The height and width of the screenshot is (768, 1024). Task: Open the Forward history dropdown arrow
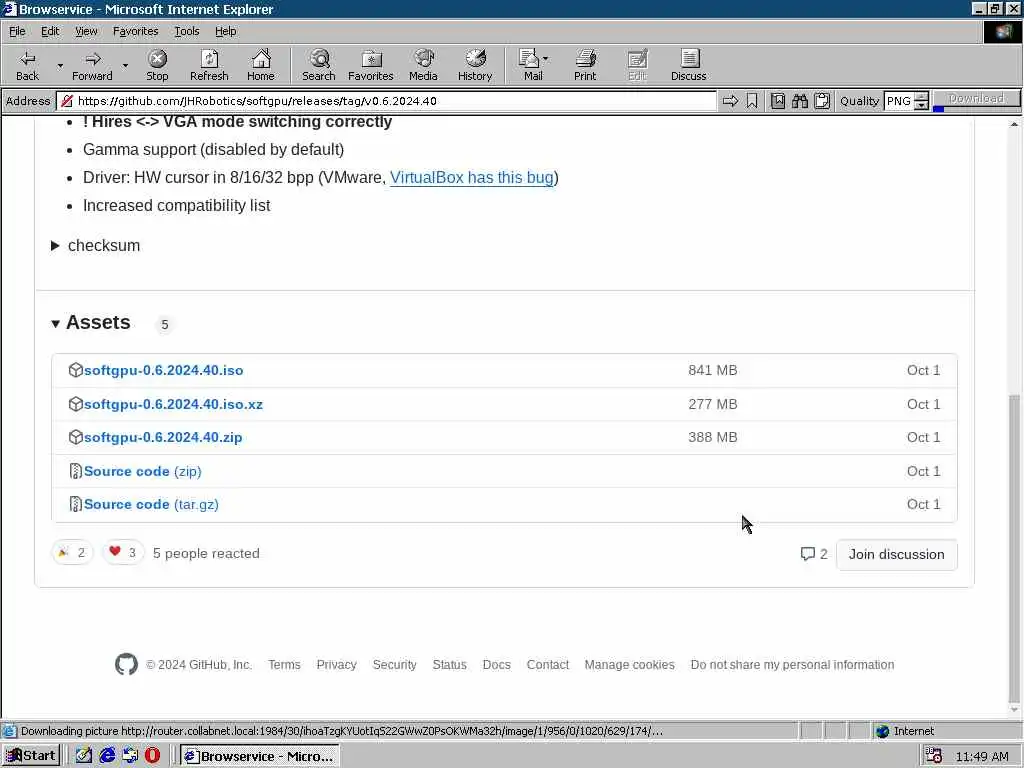click(x=125, y=65)
